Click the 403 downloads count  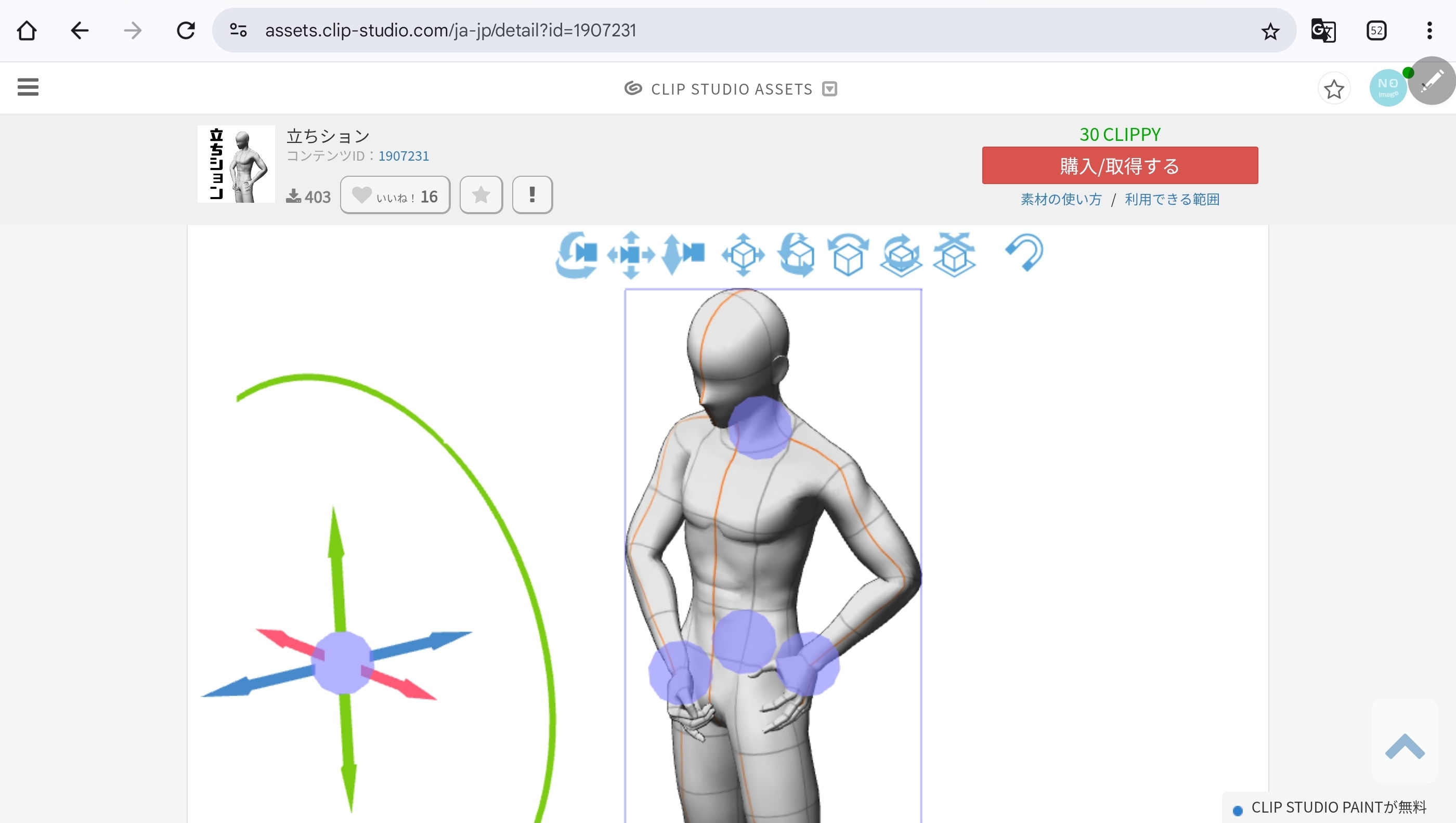click(x=308, y=196)
